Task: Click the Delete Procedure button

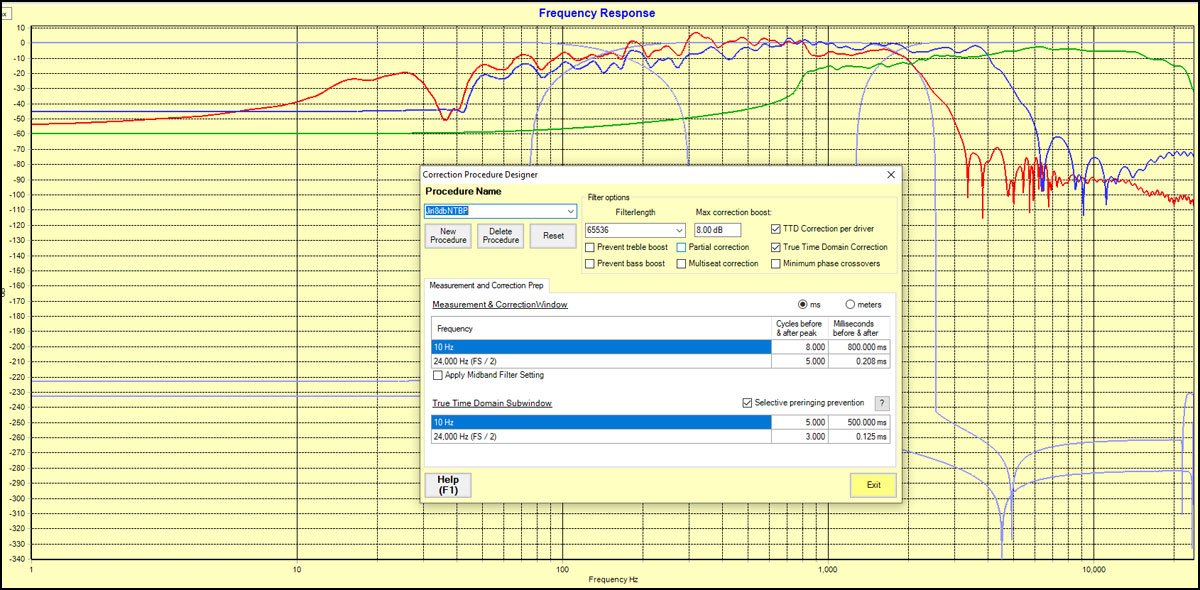Action: point(501,236)
